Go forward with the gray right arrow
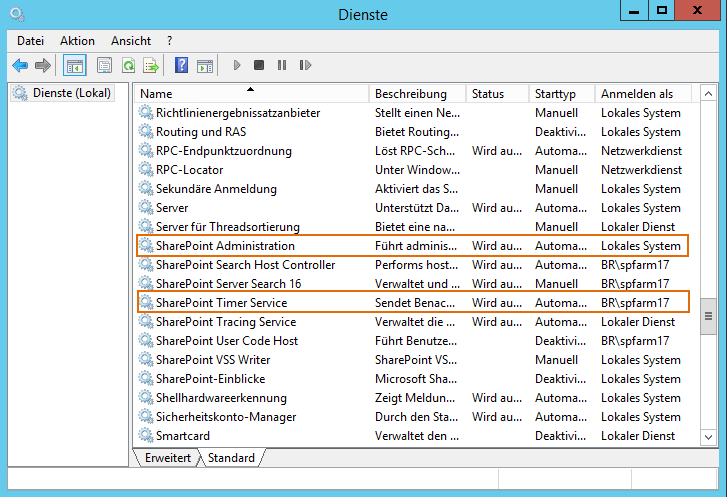Image resolution: width=727 pixels, height=497 pixels. pos(43,65)
